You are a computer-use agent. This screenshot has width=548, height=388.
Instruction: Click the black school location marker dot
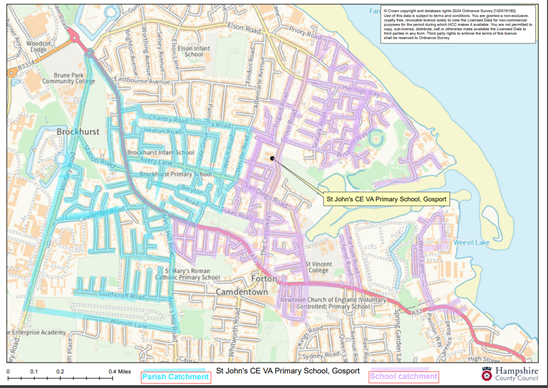tap(272, 158)
